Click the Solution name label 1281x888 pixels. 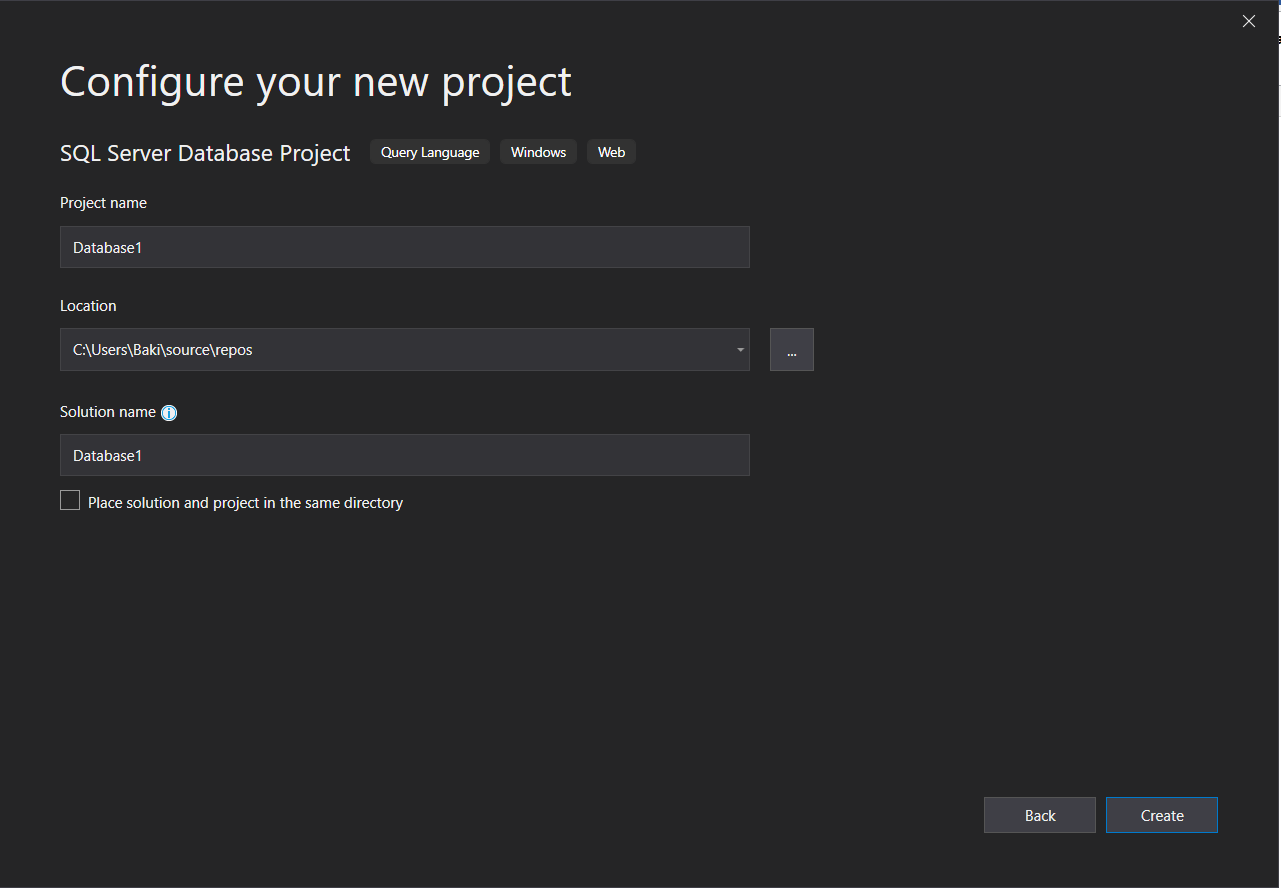108,412
